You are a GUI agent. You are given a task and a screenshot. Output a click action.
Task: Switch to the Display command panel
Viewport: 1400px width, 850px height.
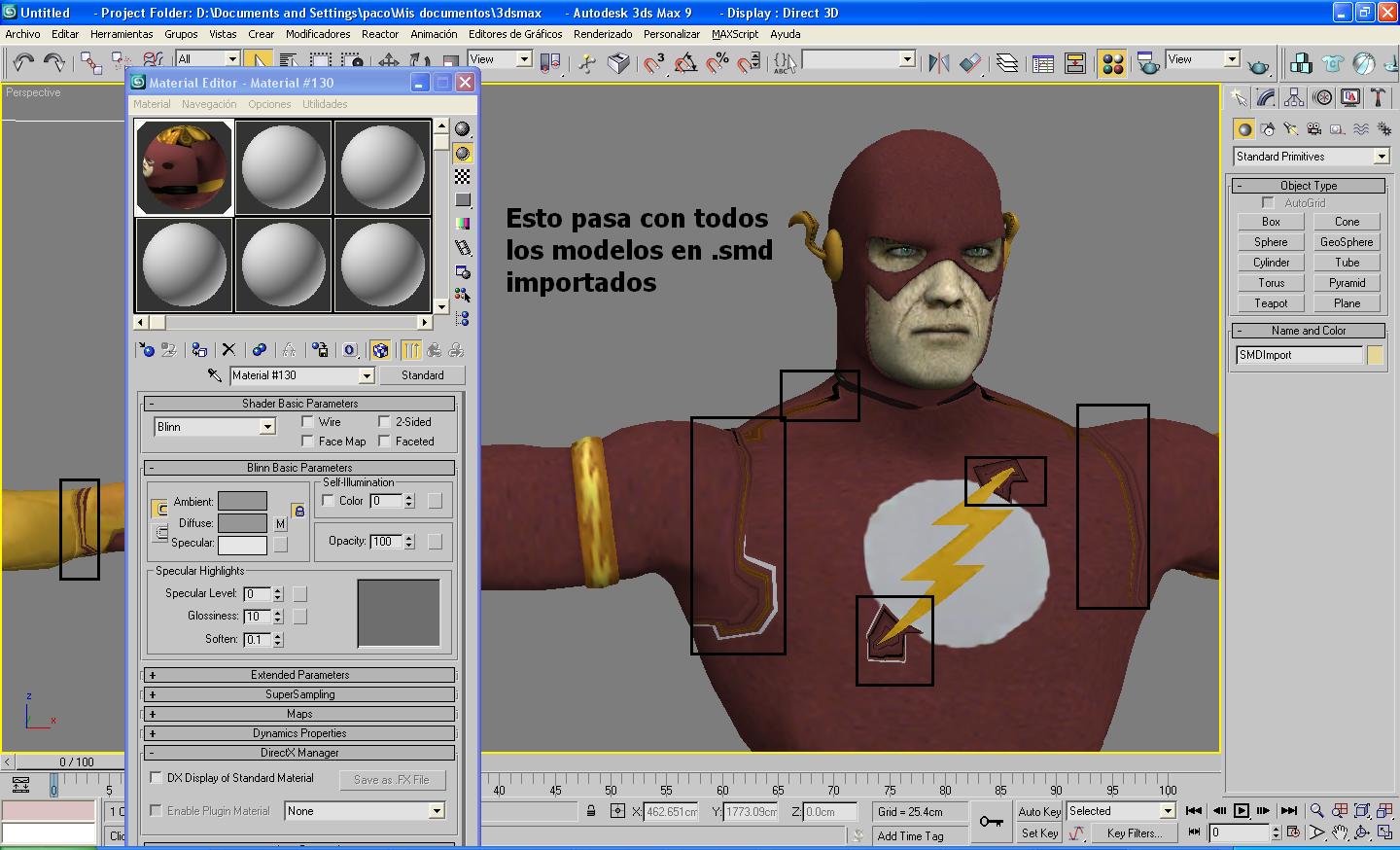tap(1350, 97)
